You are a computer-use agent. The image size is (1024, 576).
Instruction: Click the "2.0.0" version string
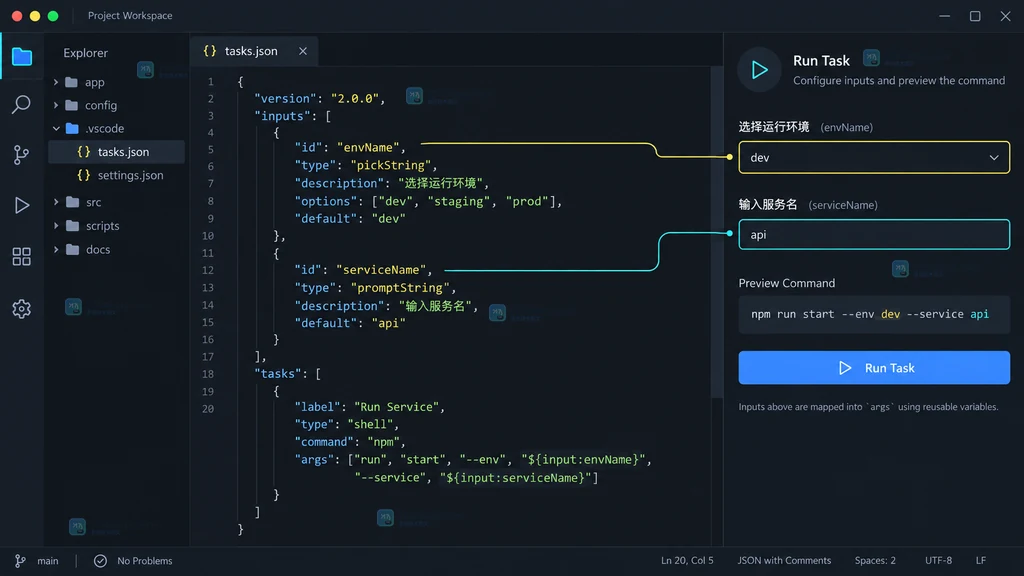(355, 99)
